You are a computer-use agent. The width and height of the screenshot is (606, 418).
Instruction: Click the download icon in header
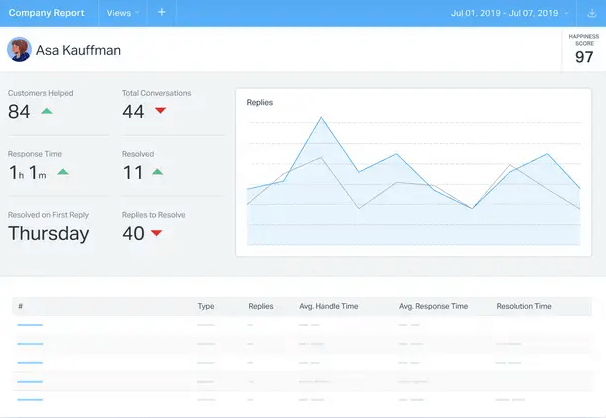[x=591, y=13]
